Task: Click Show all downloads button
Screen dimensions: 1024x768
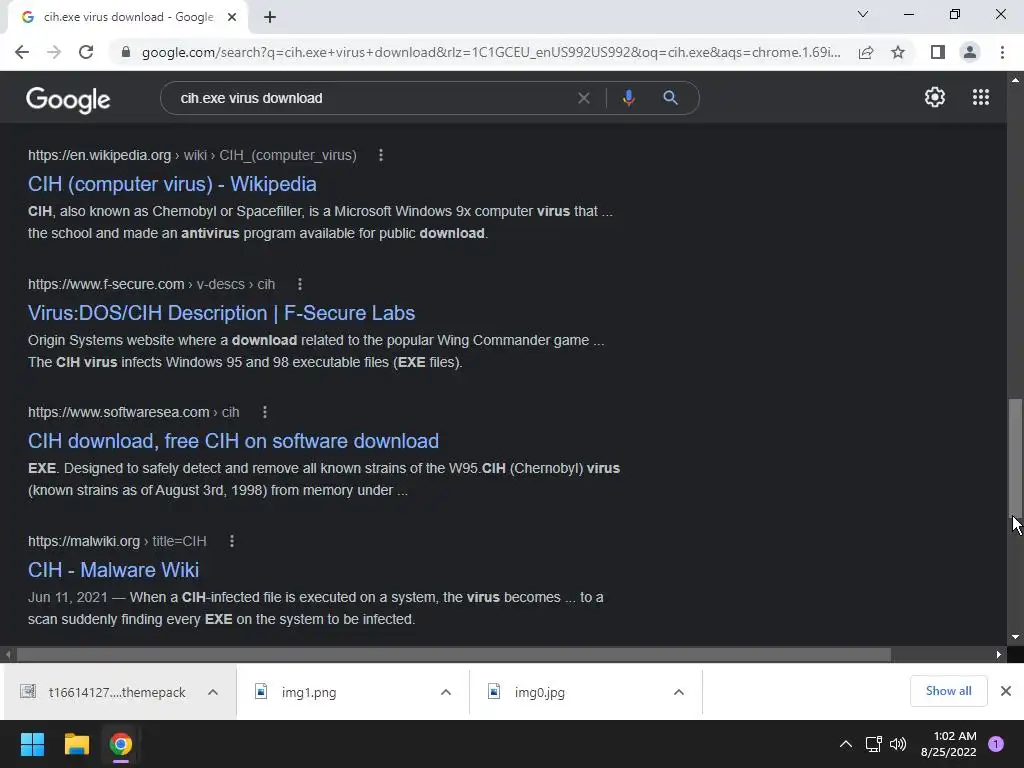Action: click(948, 691)
